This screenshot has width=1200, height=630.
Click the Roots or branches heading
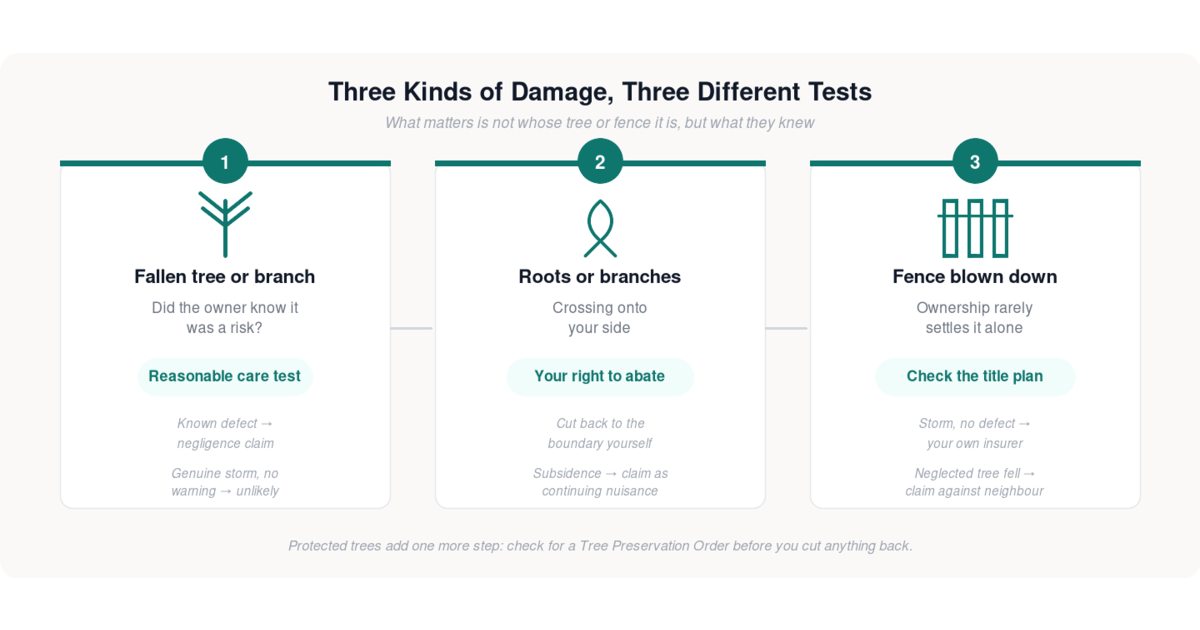coord(600,277)
